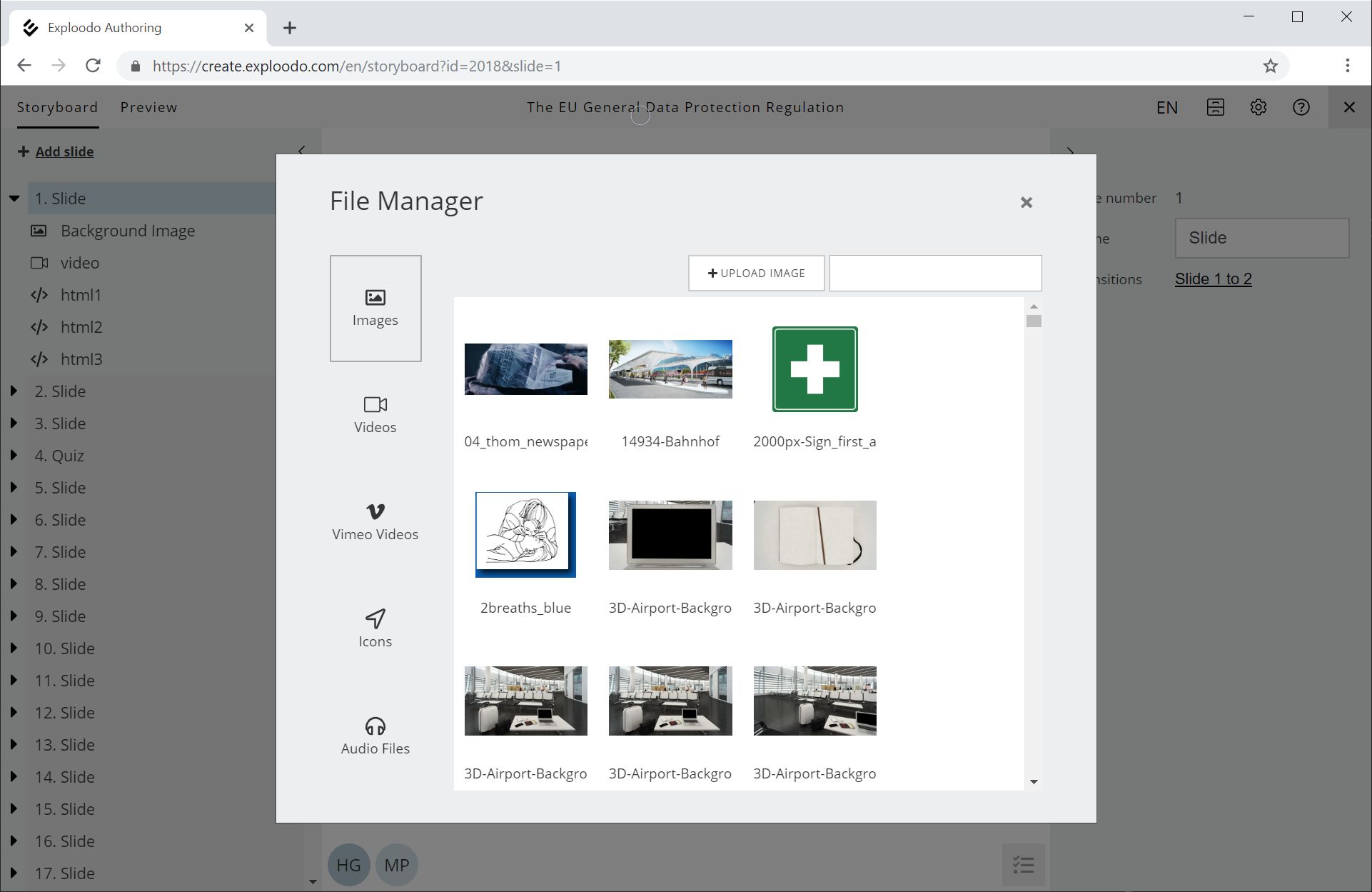This screenshot has width=1372, height=892.
Task: Select the Icons category
Action: click(x=375, y=628)
